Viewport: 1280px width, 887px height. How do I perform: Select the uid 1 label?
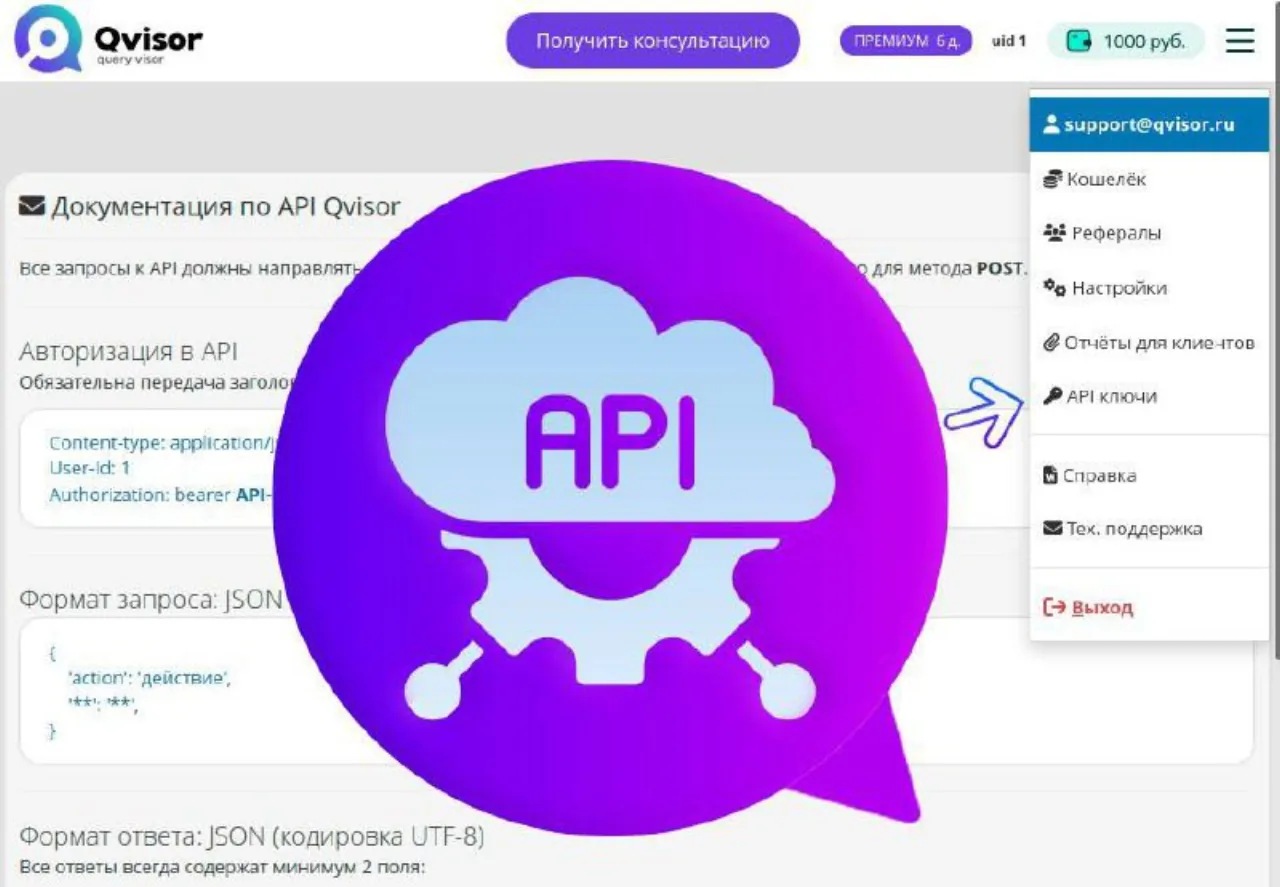coord(1008,41)
